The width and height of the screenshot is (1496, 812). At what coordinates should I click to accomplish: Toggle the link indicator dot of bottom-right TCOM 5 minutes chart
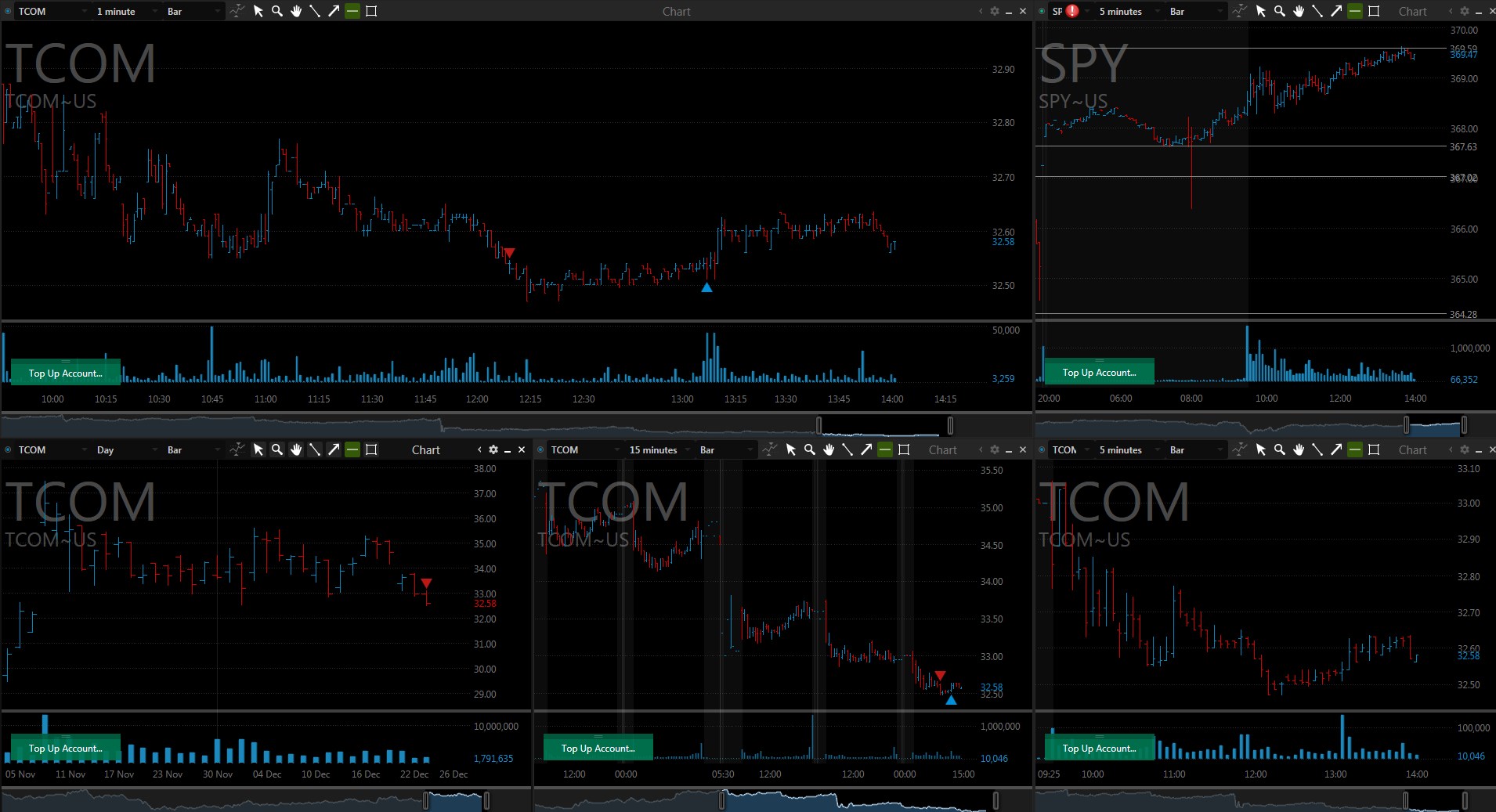[x=1042, y=449]
